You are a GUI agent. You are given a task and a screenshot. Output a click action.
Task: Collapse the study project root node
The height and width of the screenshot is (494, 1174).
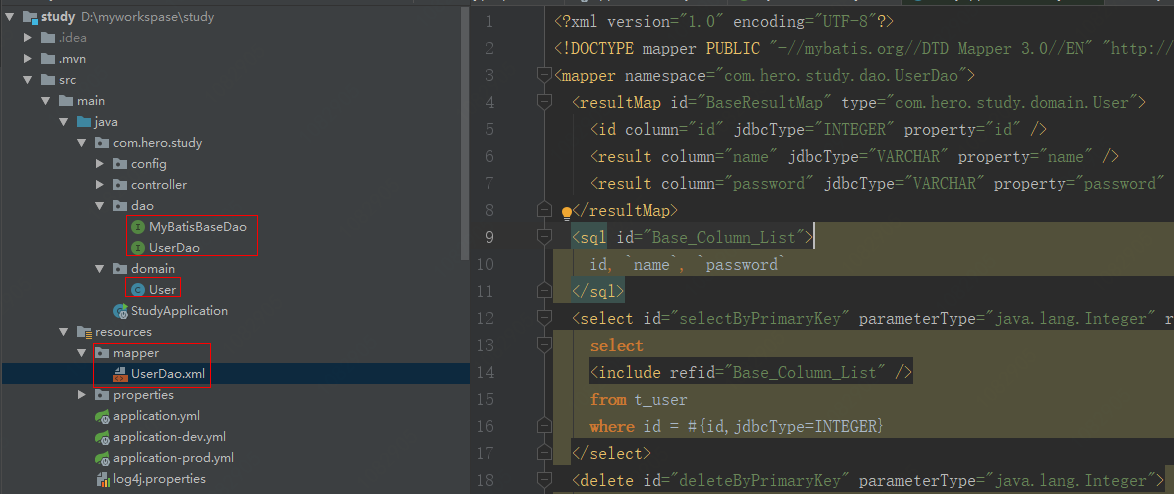[10, 16]
